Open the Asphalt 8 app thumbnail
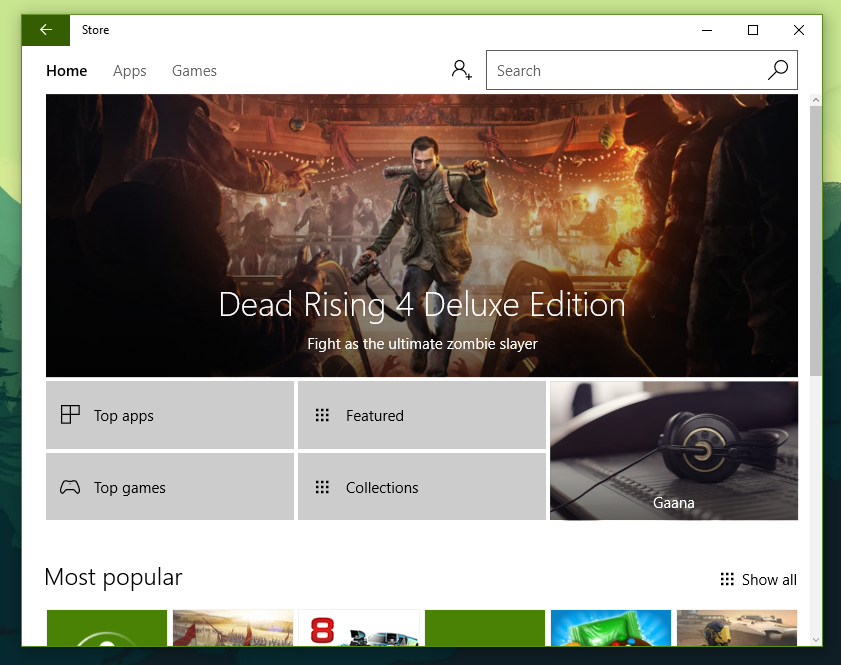 point(359,628)
